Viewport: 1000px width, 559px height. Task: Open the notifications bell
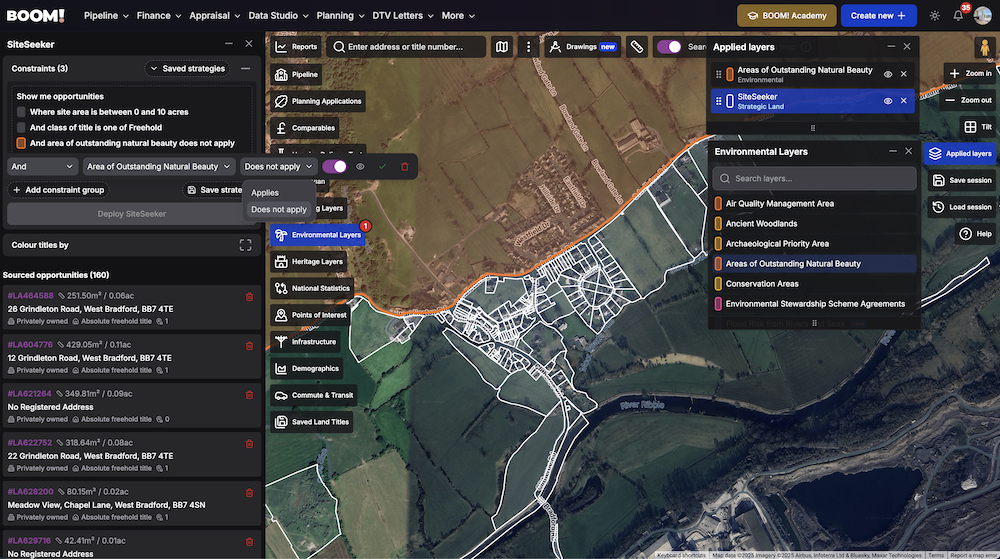tap(958, 16)
